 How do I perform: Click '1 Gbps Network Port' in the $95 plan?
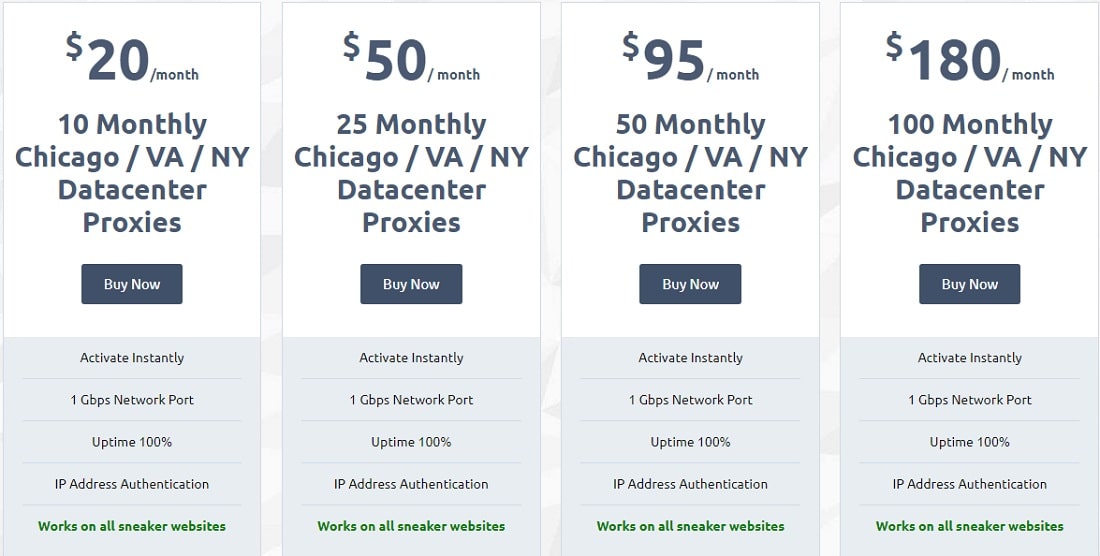[x=690, y=400]
